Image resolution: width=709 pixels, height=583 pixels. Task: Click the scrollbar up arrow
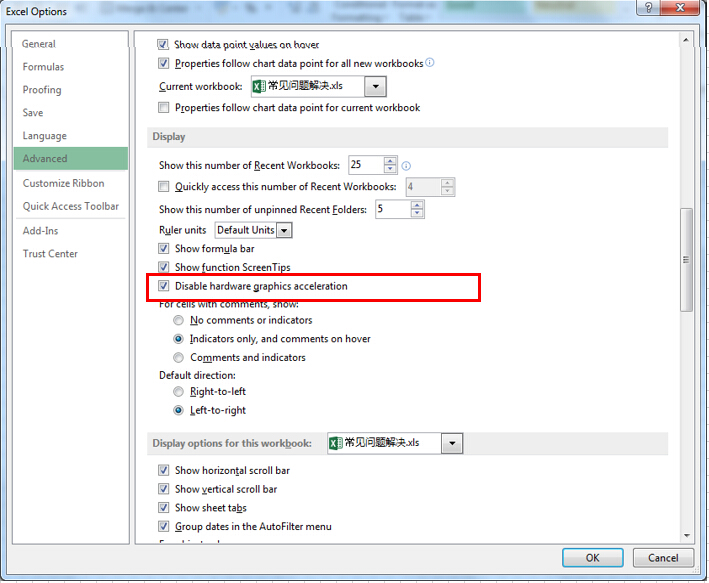(686, 40)
